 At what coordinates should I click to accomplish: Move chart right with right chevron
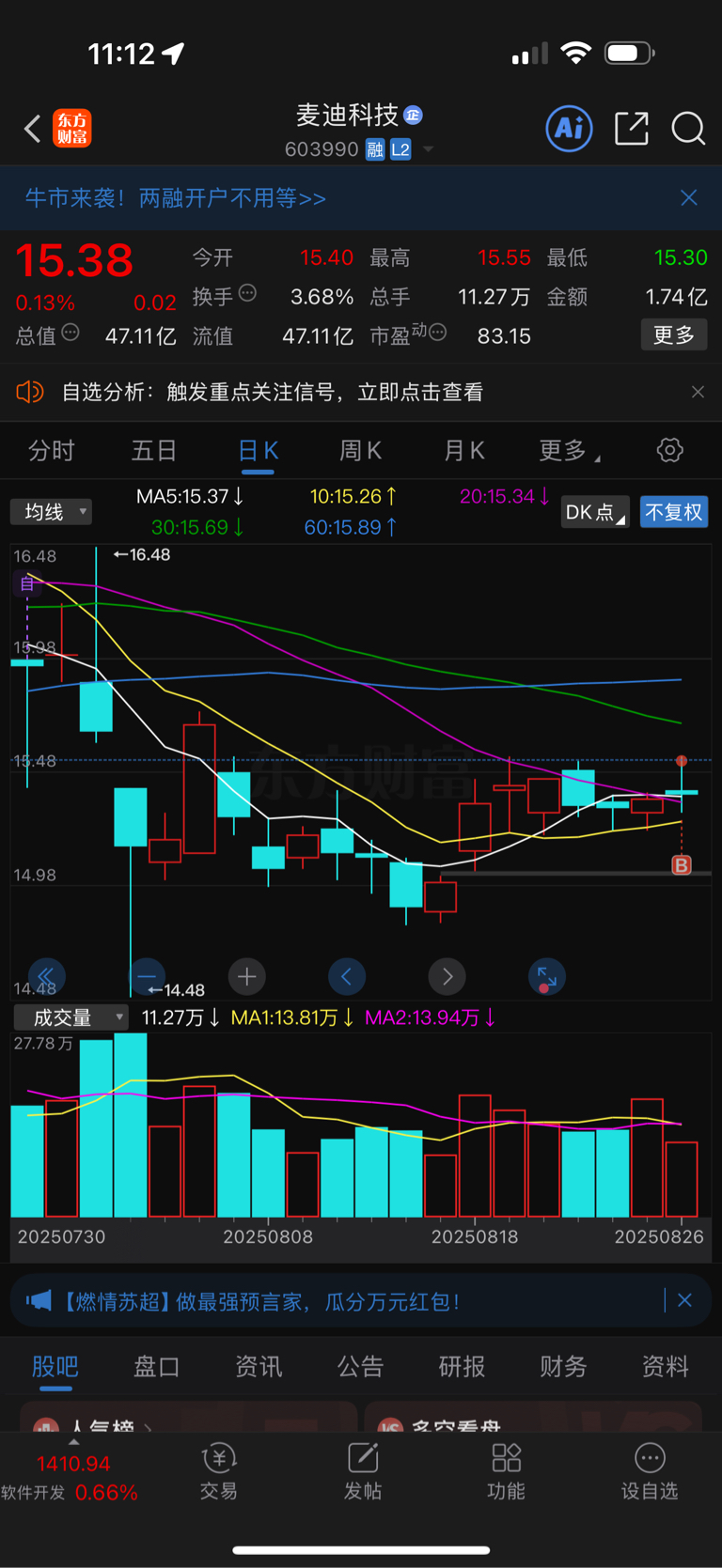click(447, 977)
